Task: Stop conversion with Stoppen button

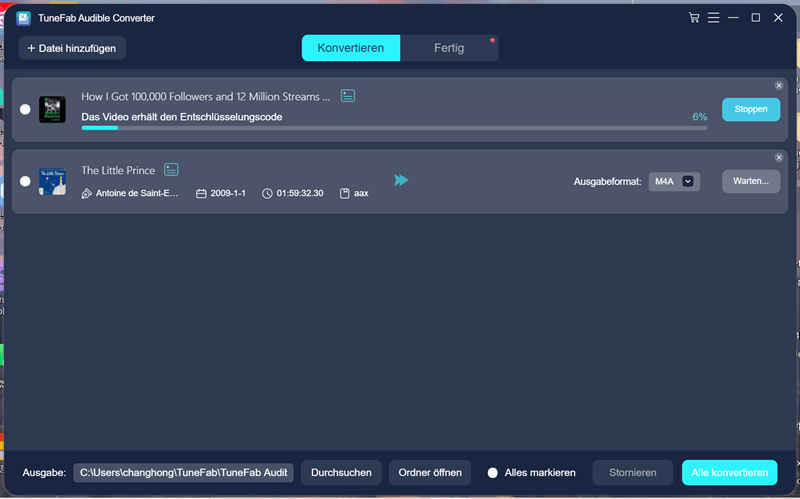Action: pyautogui.click(x=751, y=109)
